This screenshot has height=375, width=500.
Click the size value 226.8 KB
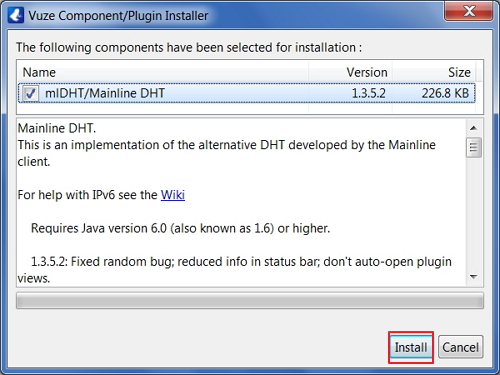(x=445, y=93)
